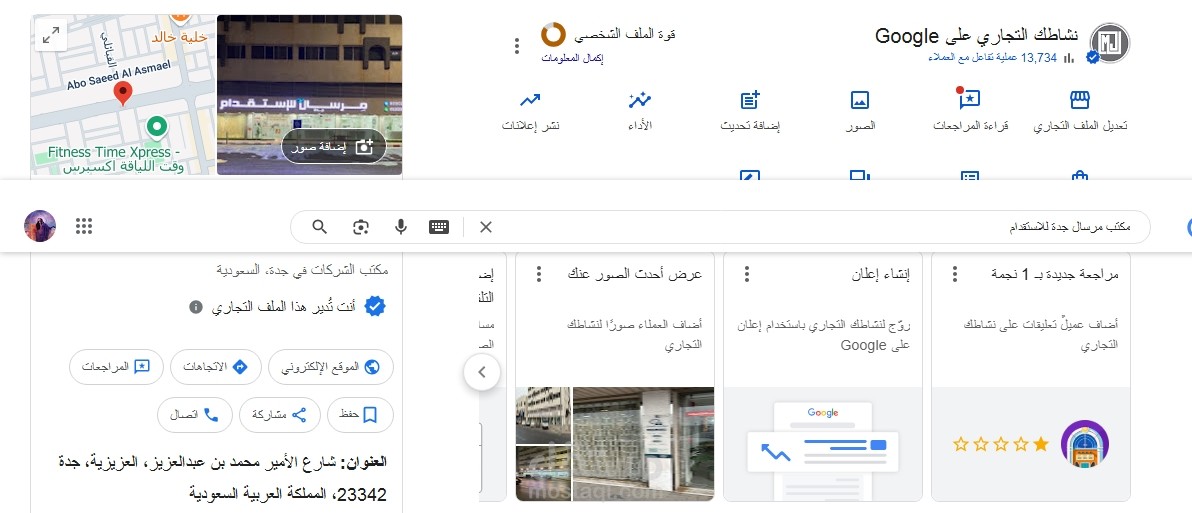1192x513 pixels.
Task: Clear the search box with X
Action: coord(486,226)
